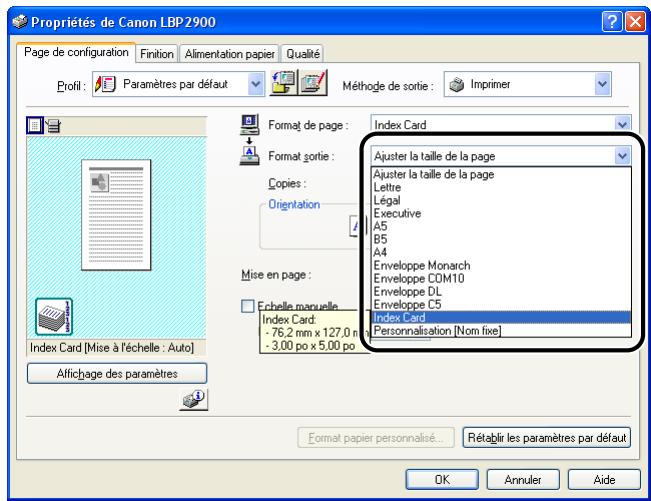Click the add profile icon button
The width and height of the screenshot is (651, 501).
(x=284, y=83)
